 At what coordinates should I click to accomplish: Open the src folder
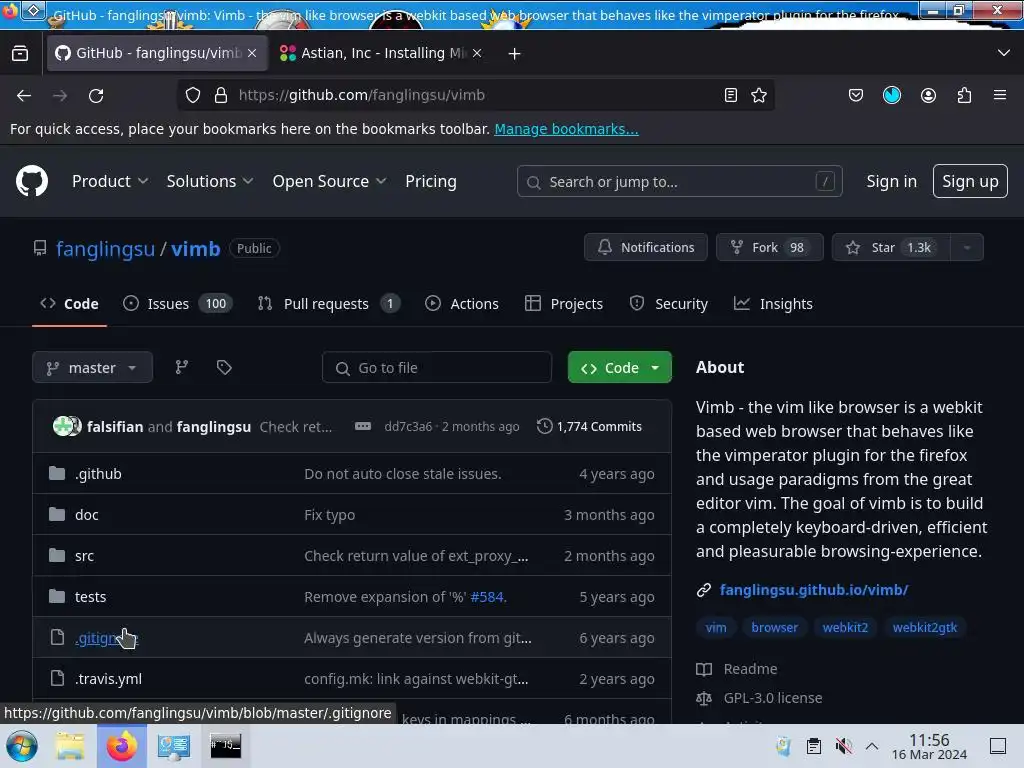click(x=84, y=556)
